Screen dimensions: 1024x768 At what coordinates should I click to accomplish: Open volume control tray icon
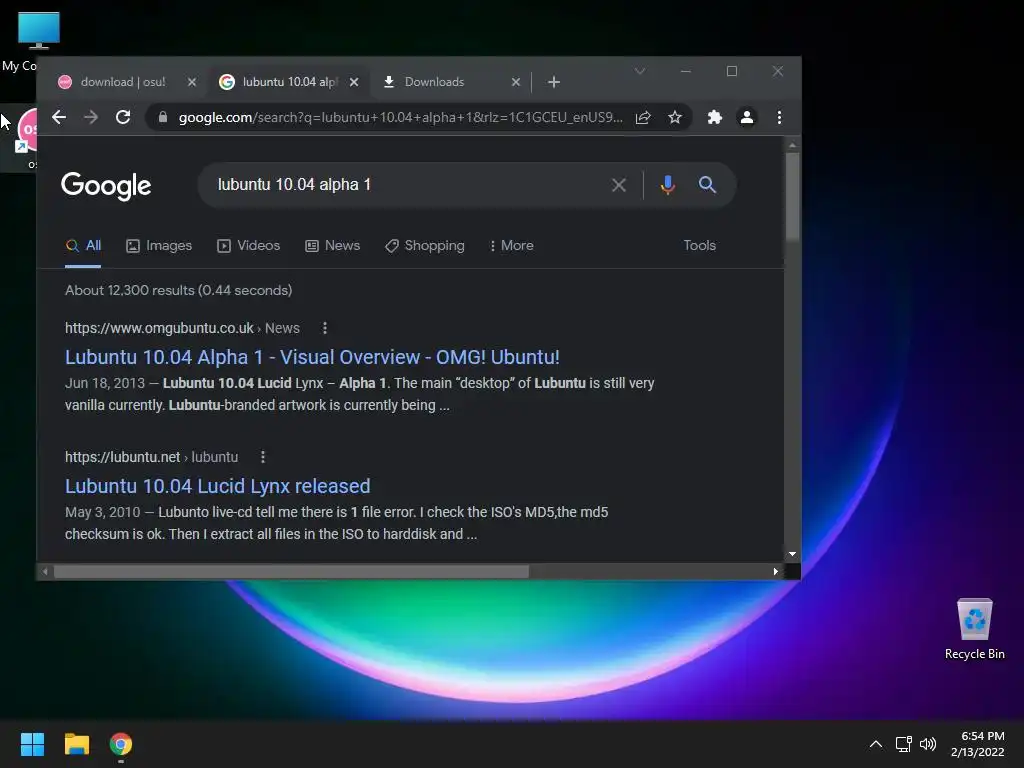coord(928,744)
